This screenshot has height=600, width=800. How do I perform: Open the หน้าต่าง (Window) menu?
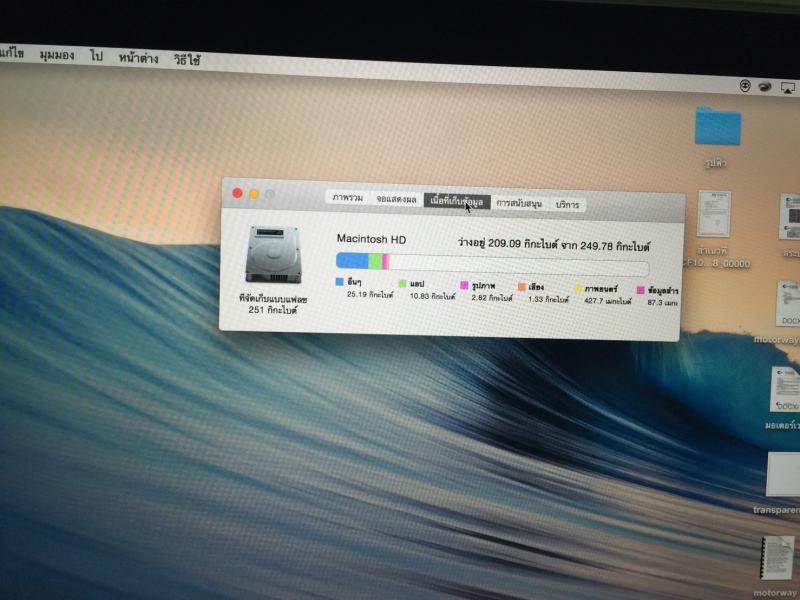[139, 59]
